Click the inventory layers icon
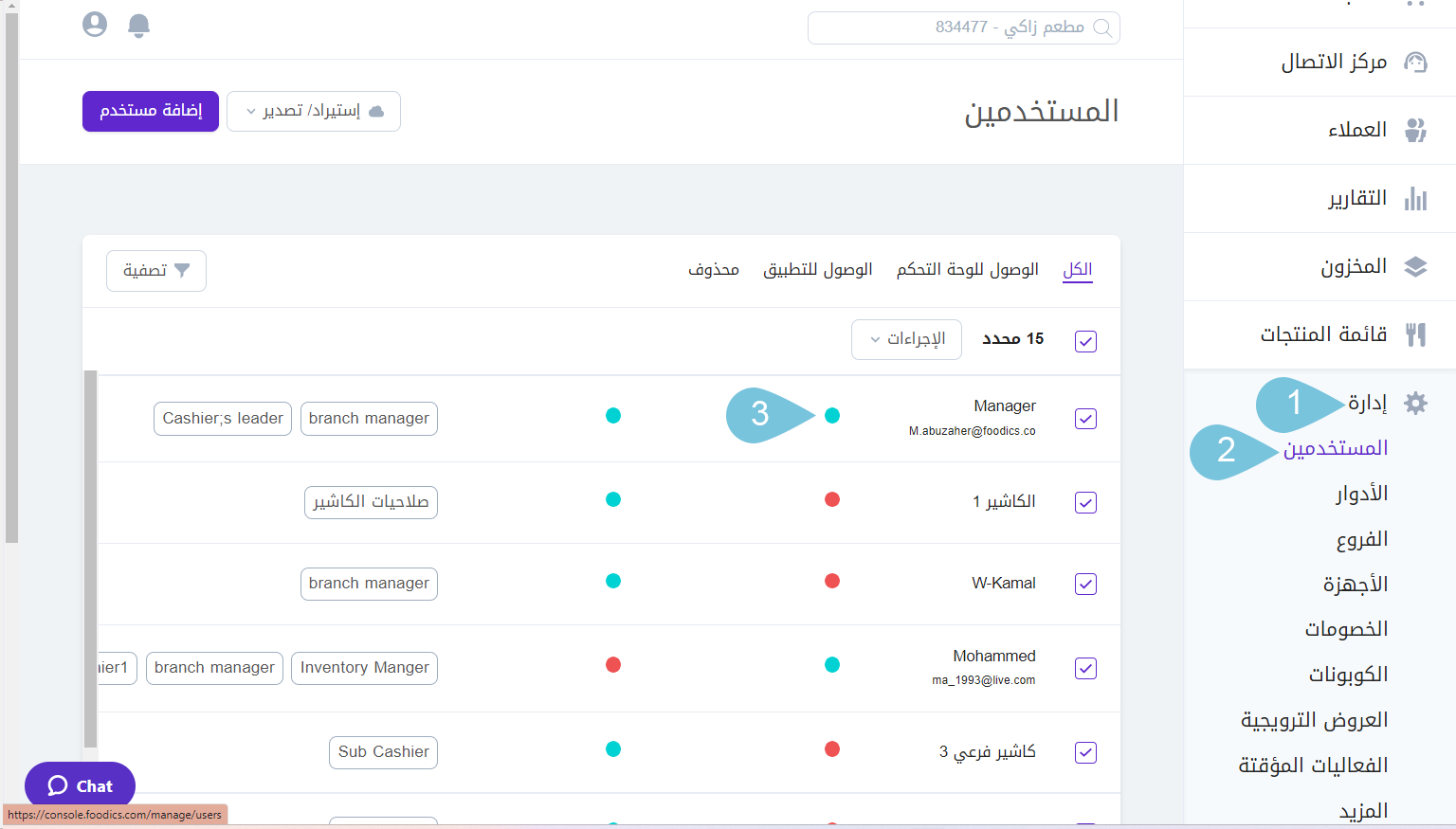The height and width of the screenshot is (829, 1456). (x=1415, y=267)
